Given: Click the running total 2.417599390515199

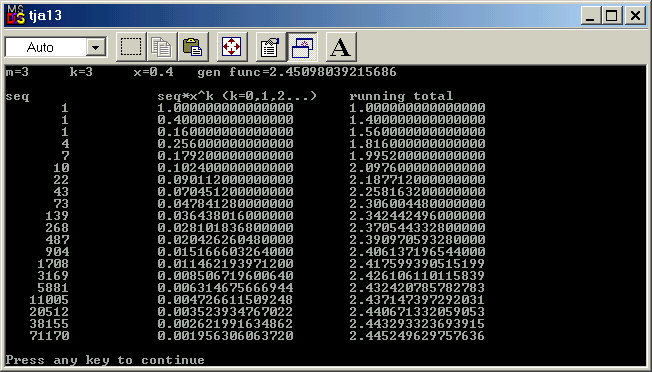Looking at the screenshot, I should 417,264.
